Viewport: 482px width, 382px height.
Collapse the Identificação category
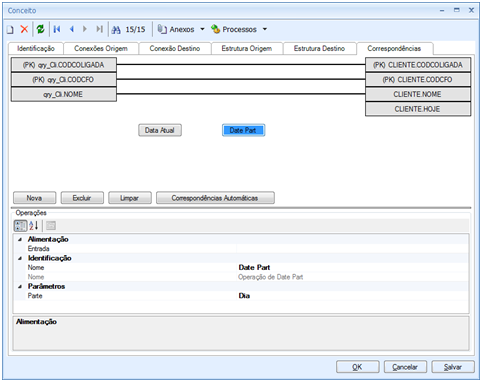click(20, 258)
